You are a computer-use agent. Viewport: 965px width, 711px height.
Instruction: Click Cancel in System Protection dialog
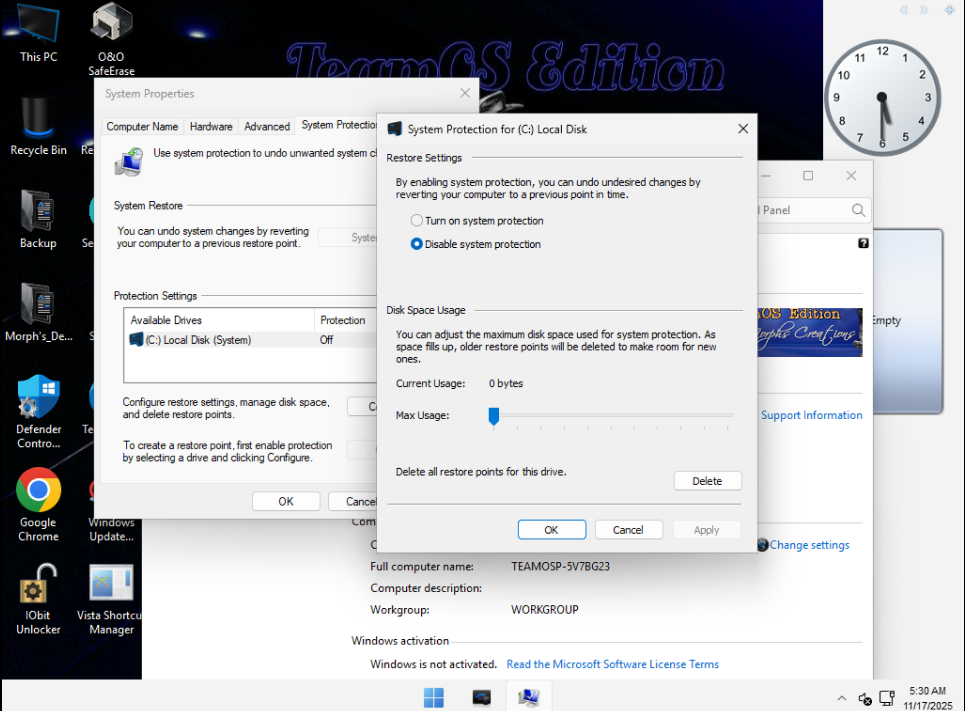tap(628, 529)
